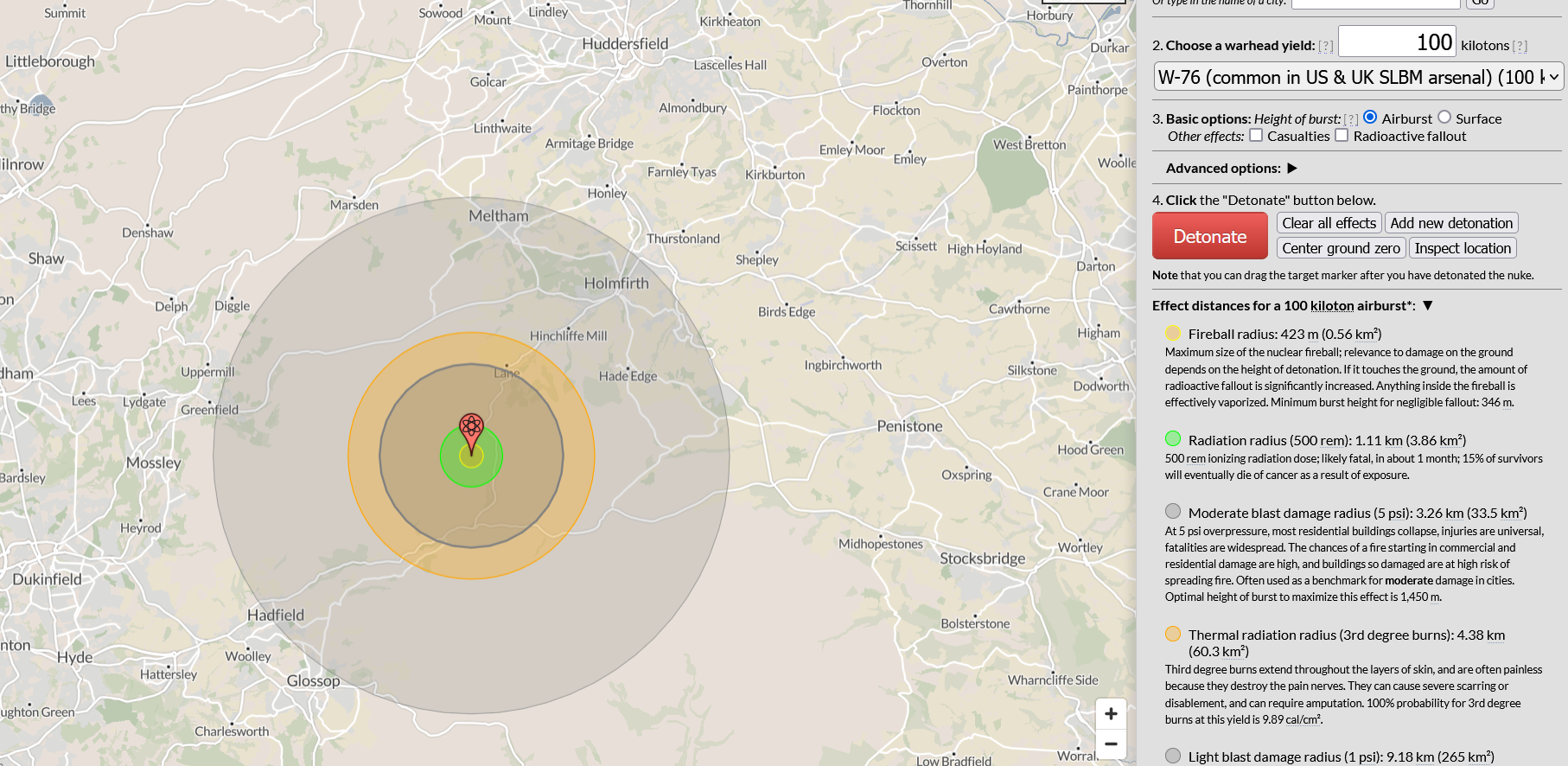Image resolution: width=1568 pixels, height=766 pixels.
Task: Click the 'Hadfield' map label
Action: pyautogui.click(x=276, y=616)
